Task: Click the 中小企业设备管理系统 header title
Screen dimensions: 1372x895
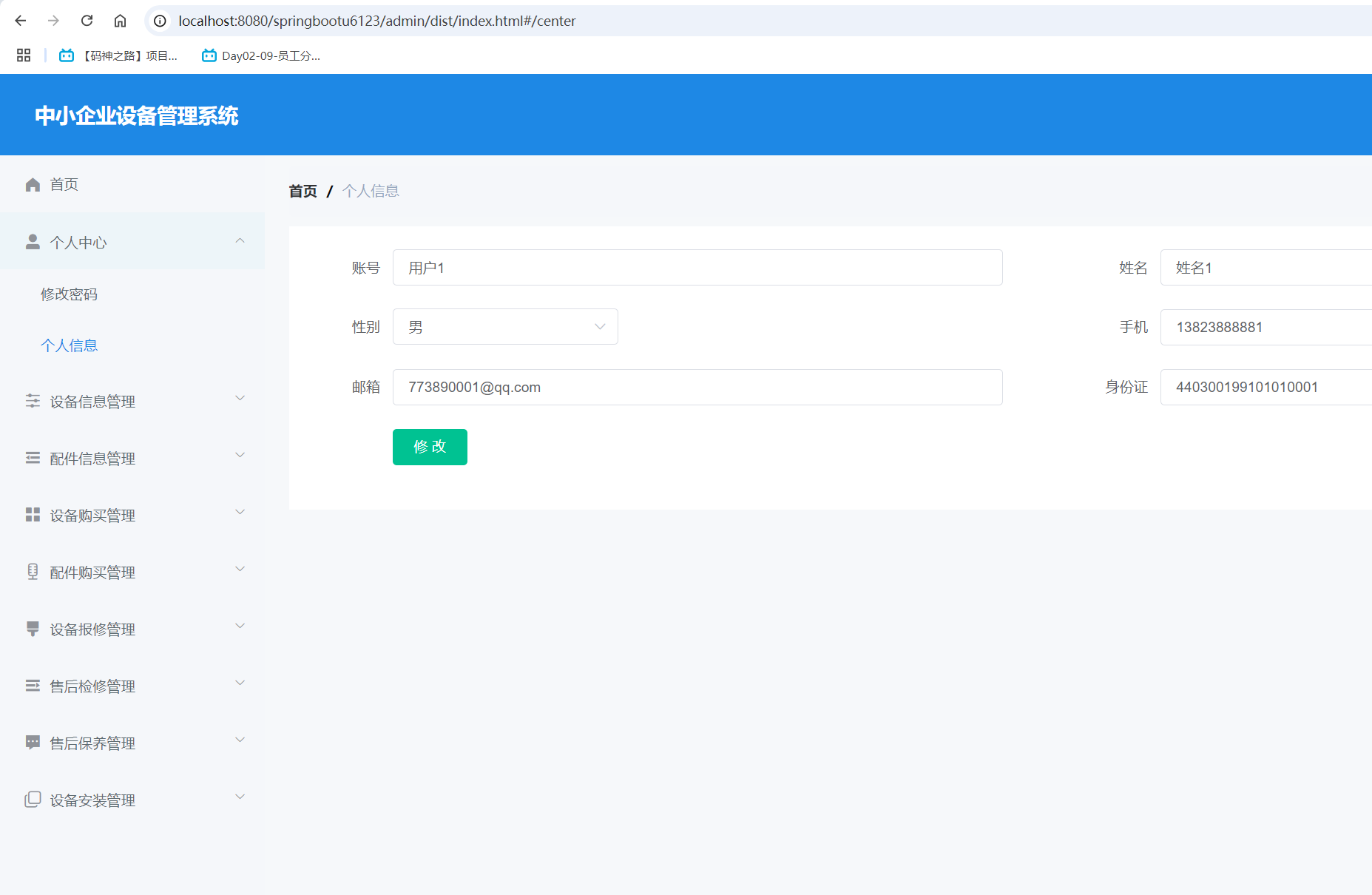Action: coord(137,116)
